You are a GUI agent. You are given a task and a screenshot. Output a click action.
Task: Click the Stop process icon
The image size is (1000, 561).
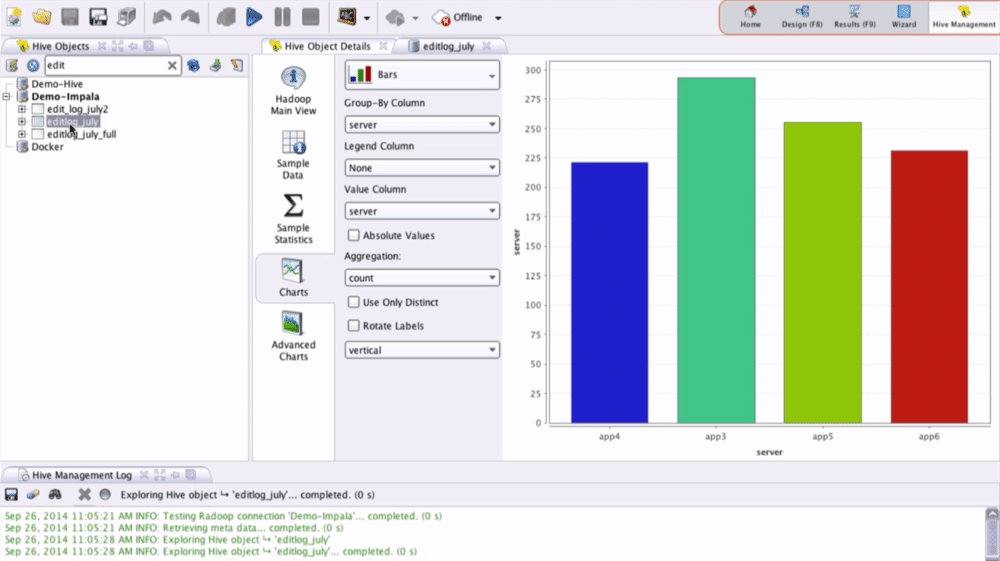pos(310,17)
